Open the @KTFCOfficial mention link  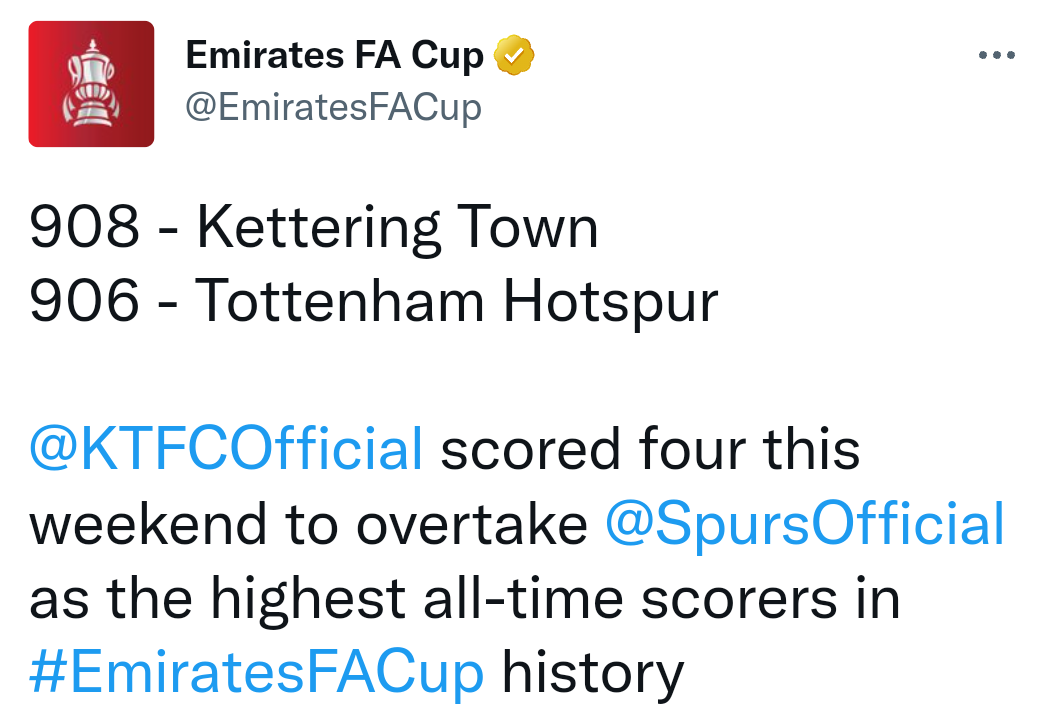226,449
